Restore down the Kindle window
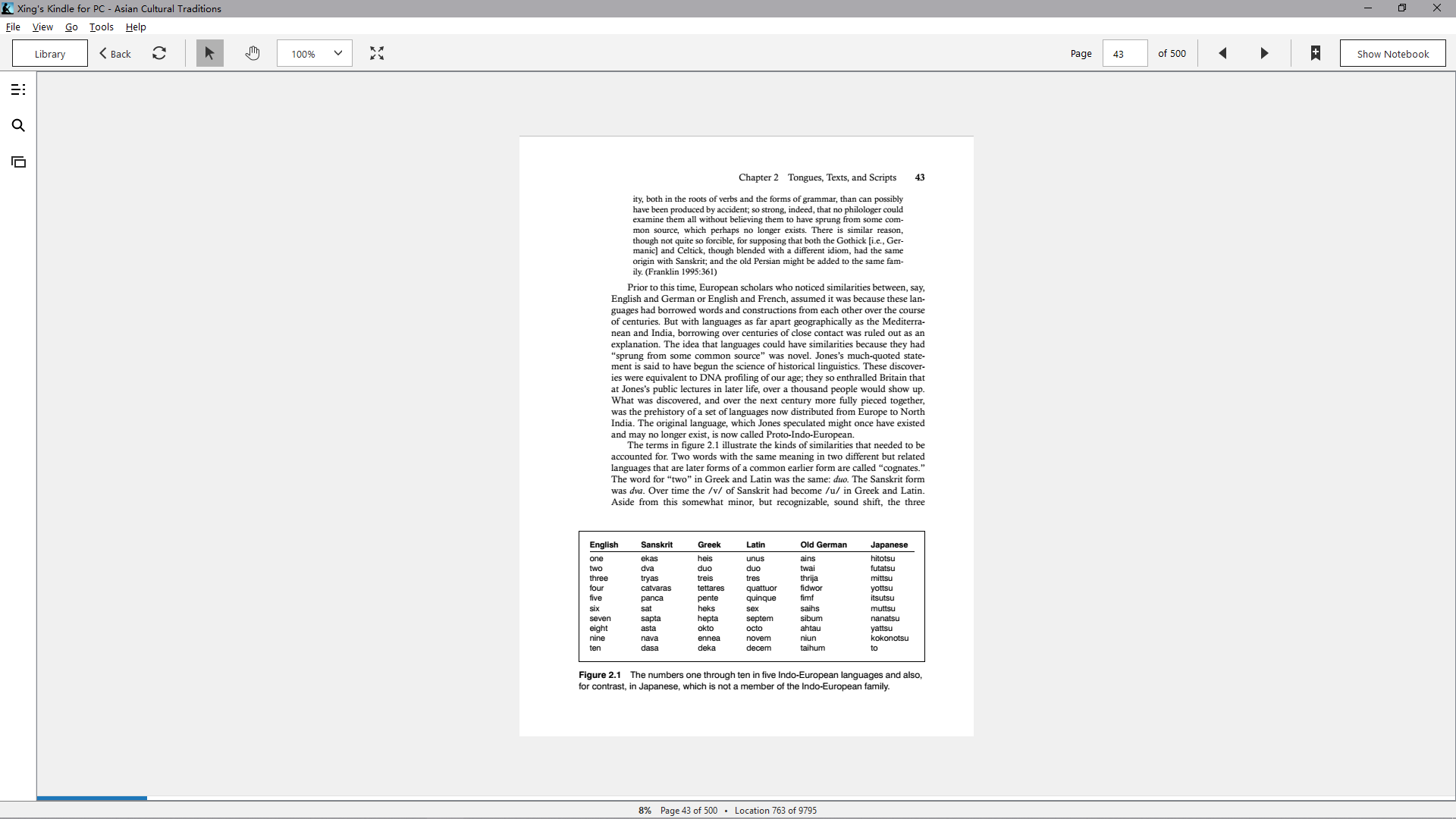The image size is (1456, 819). (x=1402, y=8)
